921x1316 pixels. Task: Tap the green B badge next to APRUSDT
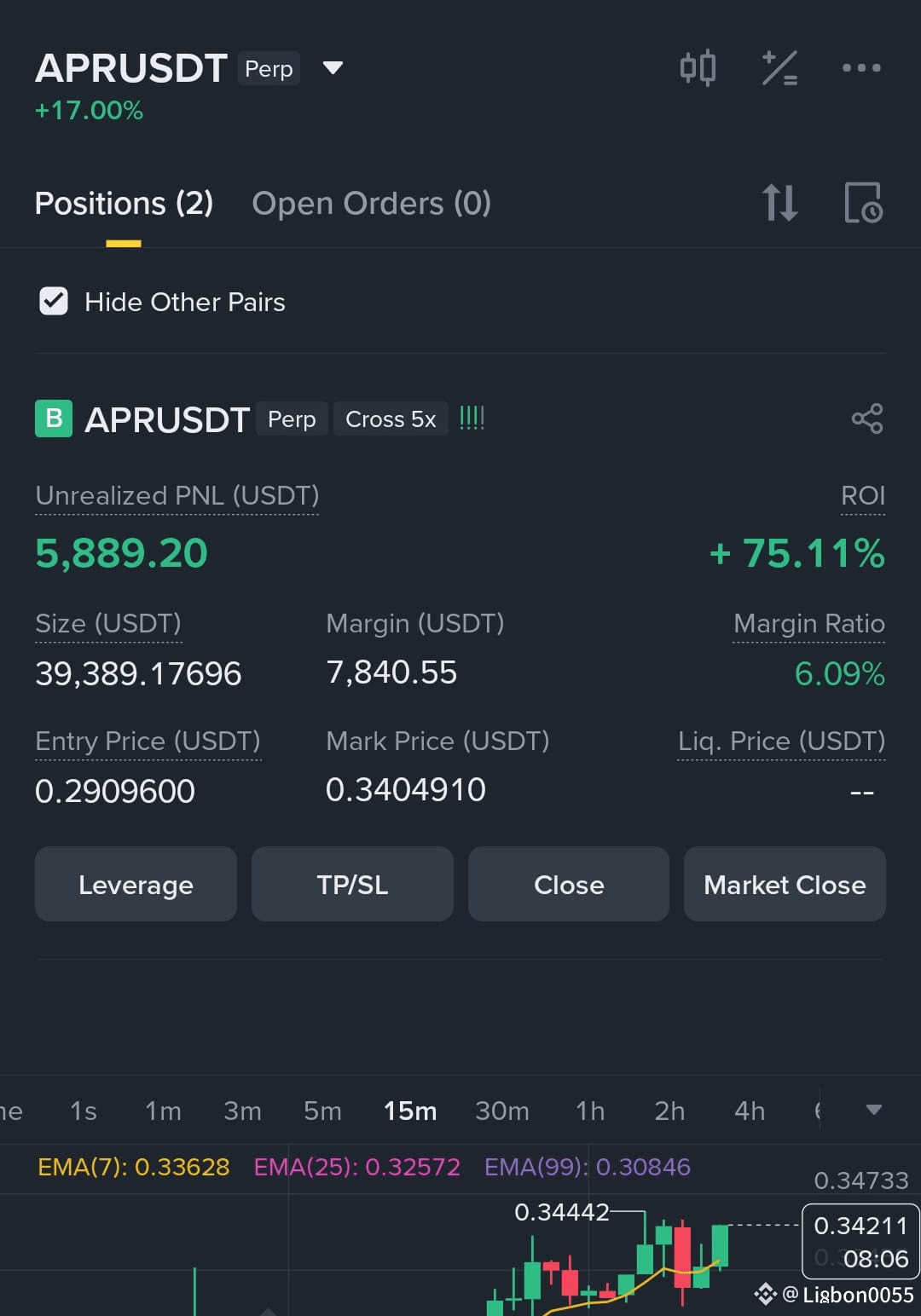tap(54, 418)
